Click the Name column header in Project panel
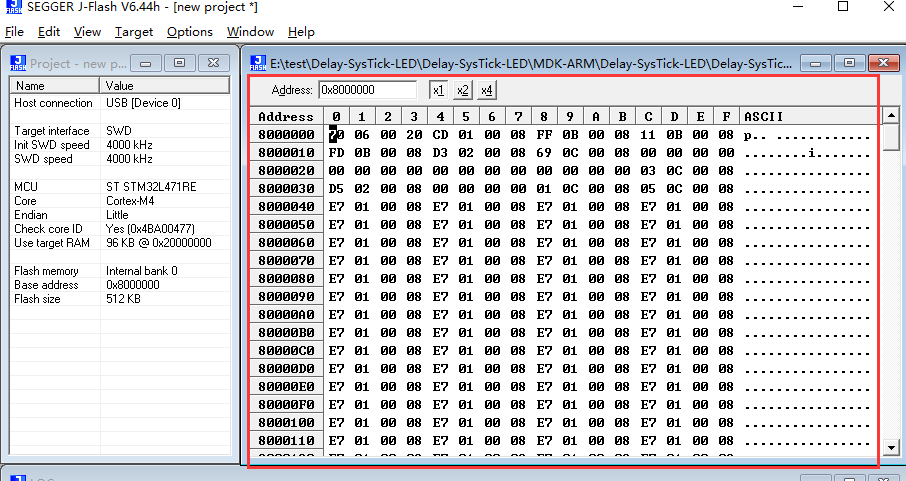906x481 pixels. tap(55, 86)
